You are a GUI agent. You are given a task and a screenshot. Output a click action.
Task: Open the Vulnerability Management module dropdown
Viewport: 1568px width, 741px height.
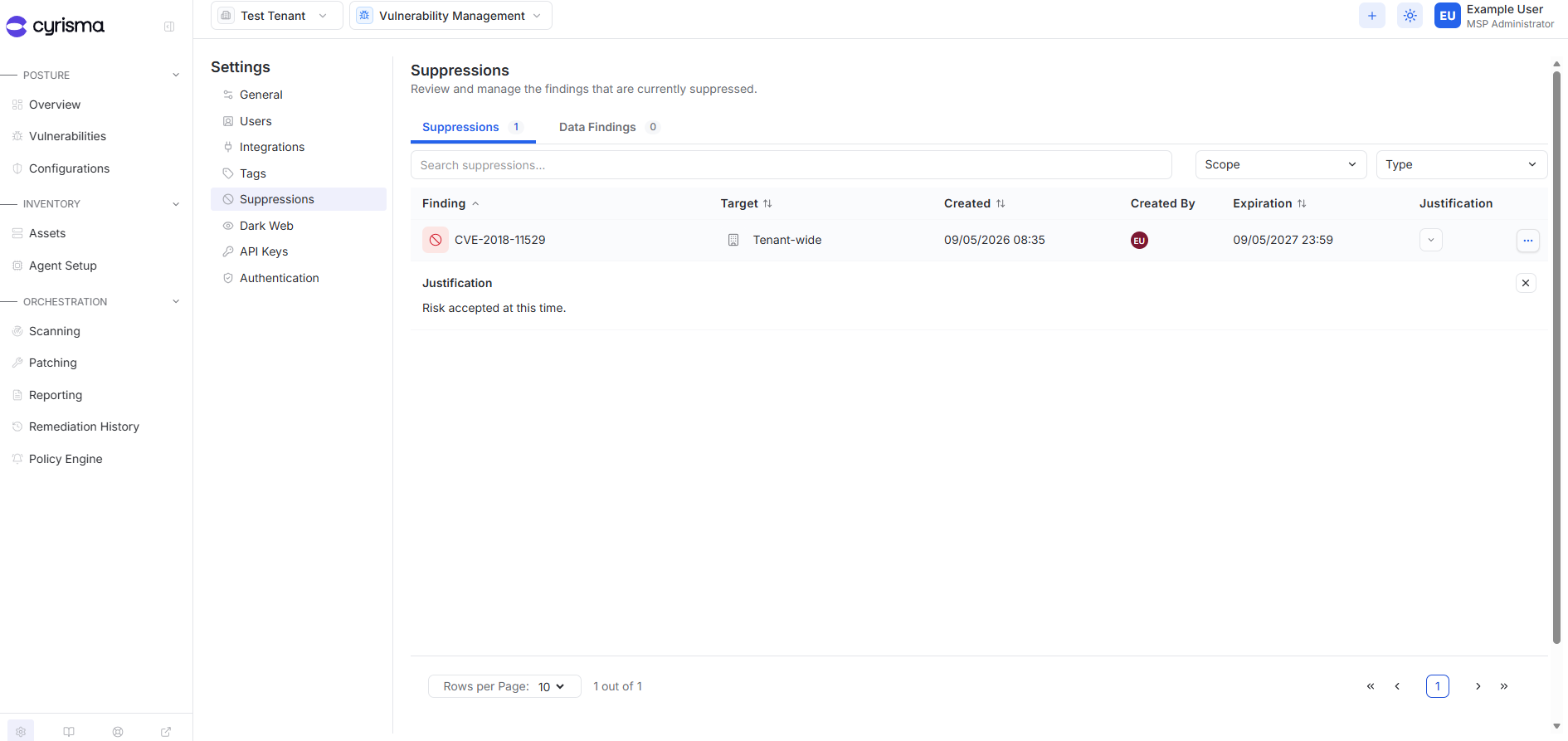[x=450, y=16]
